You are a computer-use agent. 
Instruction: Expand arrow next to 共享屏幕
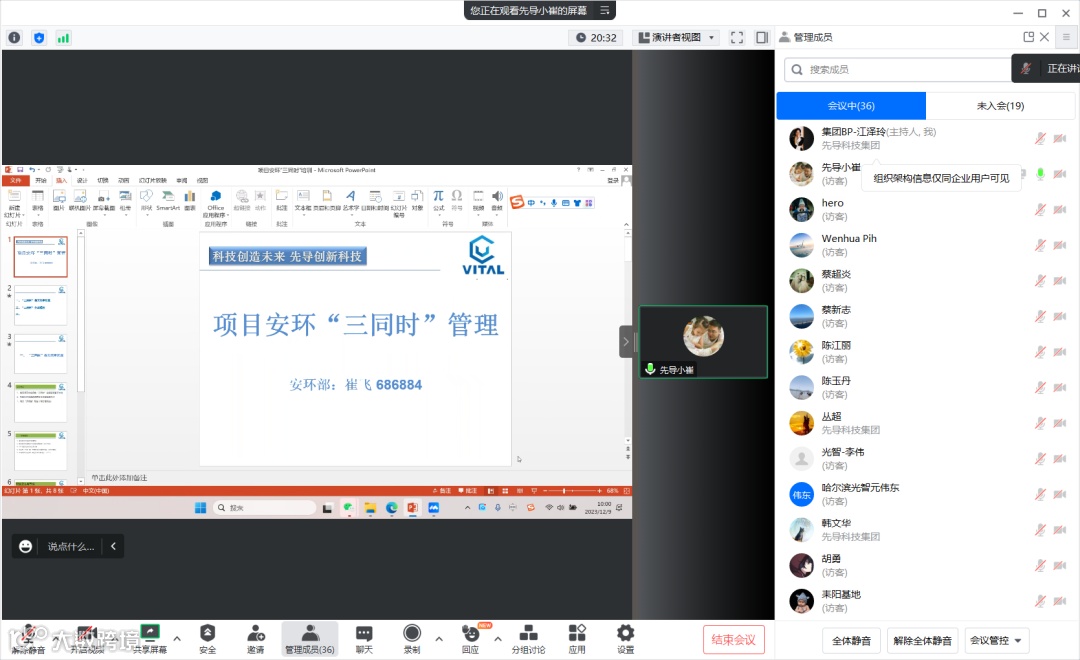pos(177,639)
